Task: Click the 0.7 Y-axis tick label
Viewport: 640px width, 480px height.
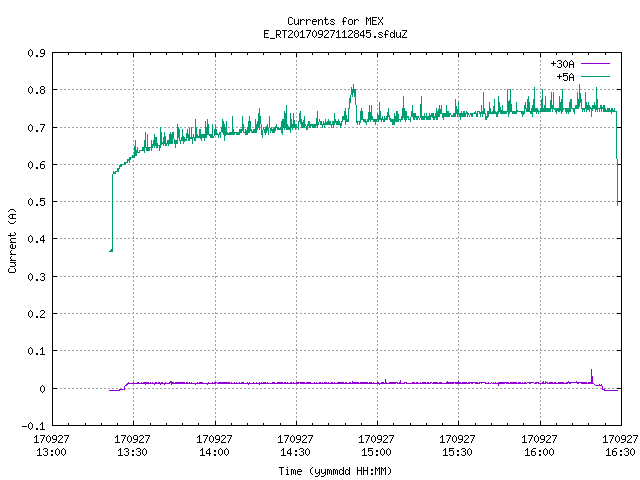Action: click(36, 128)
